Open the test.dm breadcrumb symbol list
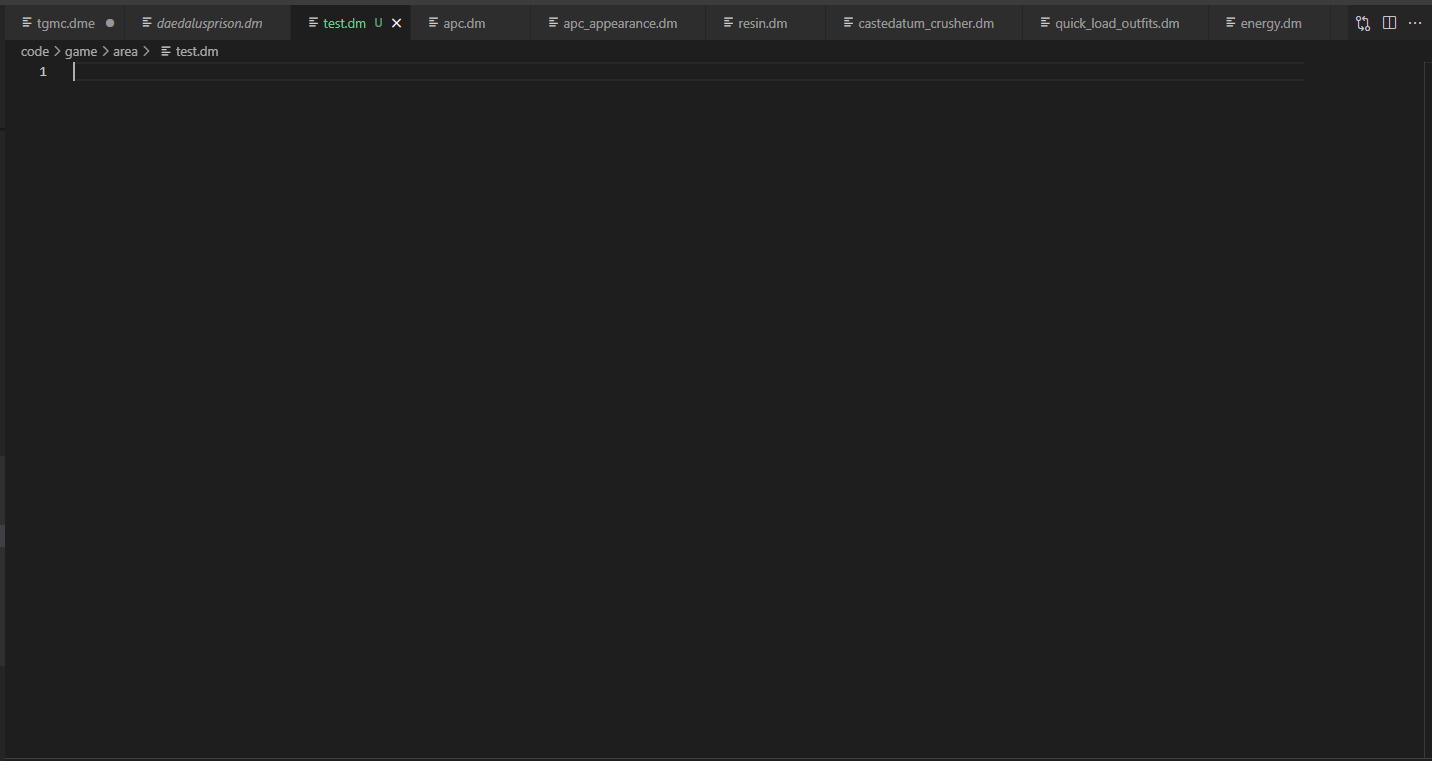Screen dimensions: 1432x761 point(197,51)
